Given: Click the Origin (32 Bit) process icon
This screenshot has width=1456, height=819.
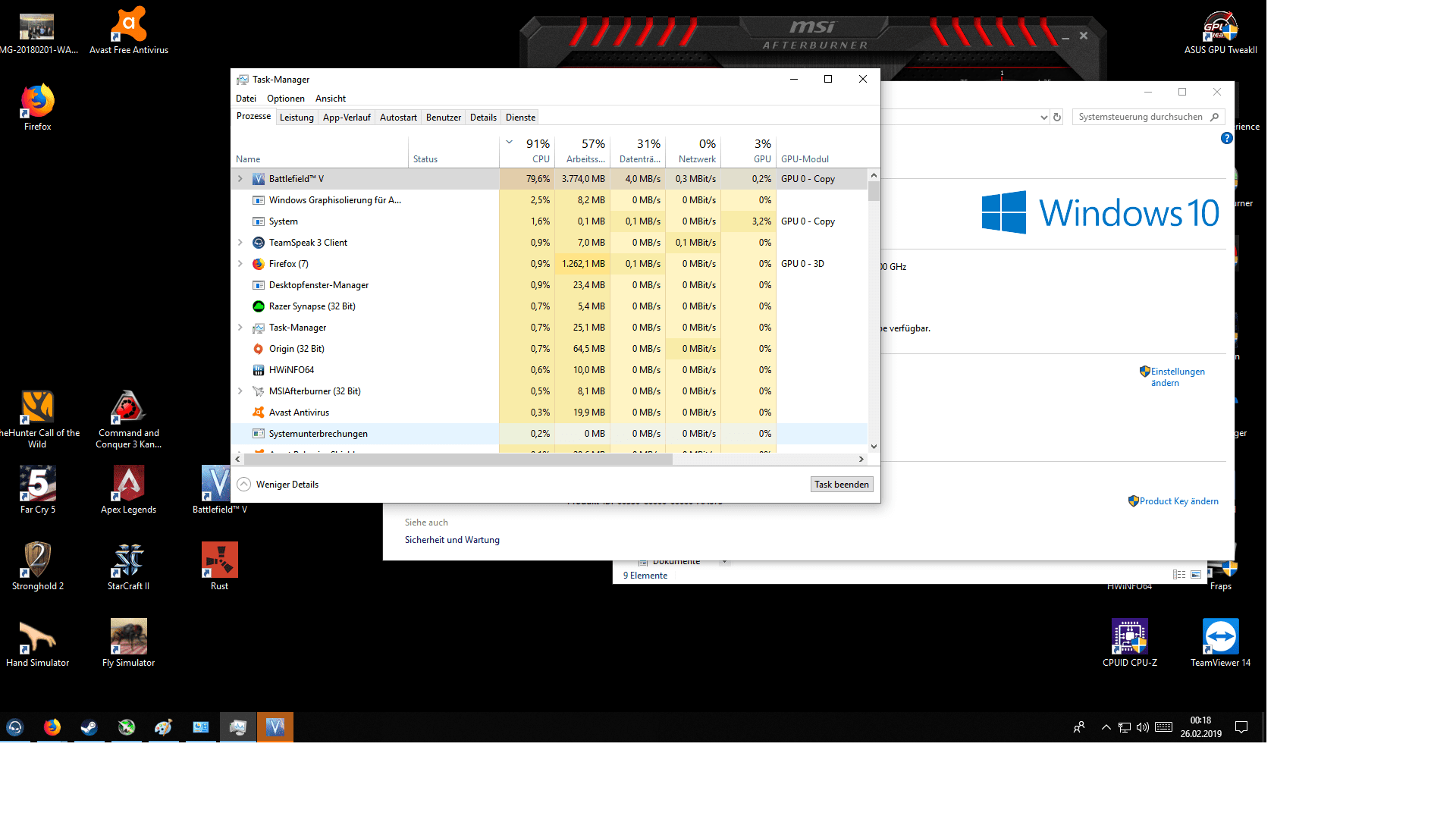Looking at the screenshot, I should click(259, 349).
